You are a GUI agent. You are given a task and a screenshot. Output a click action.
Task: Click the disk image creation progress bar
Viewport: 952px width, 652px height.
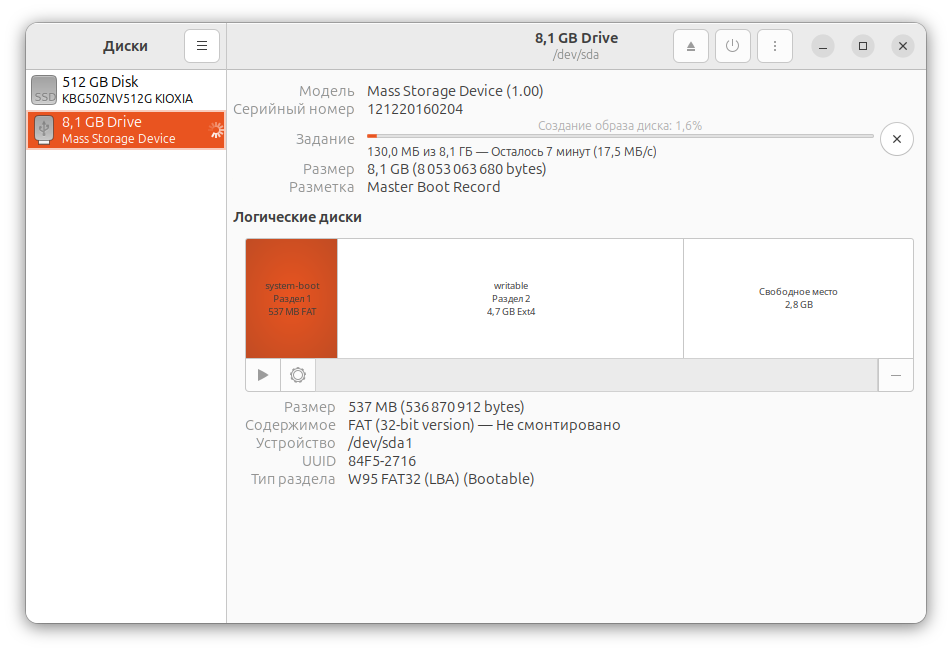(x=620, y=136)
